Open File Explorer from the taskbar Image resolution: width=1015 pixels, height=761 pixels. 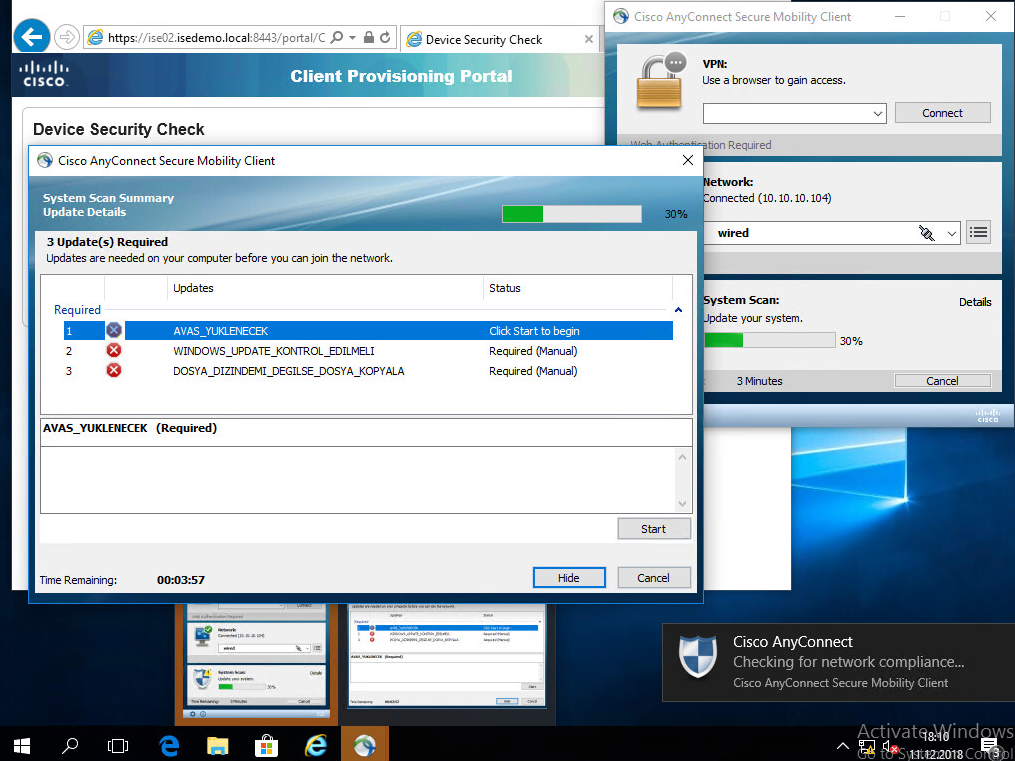[x=218, y=745]
